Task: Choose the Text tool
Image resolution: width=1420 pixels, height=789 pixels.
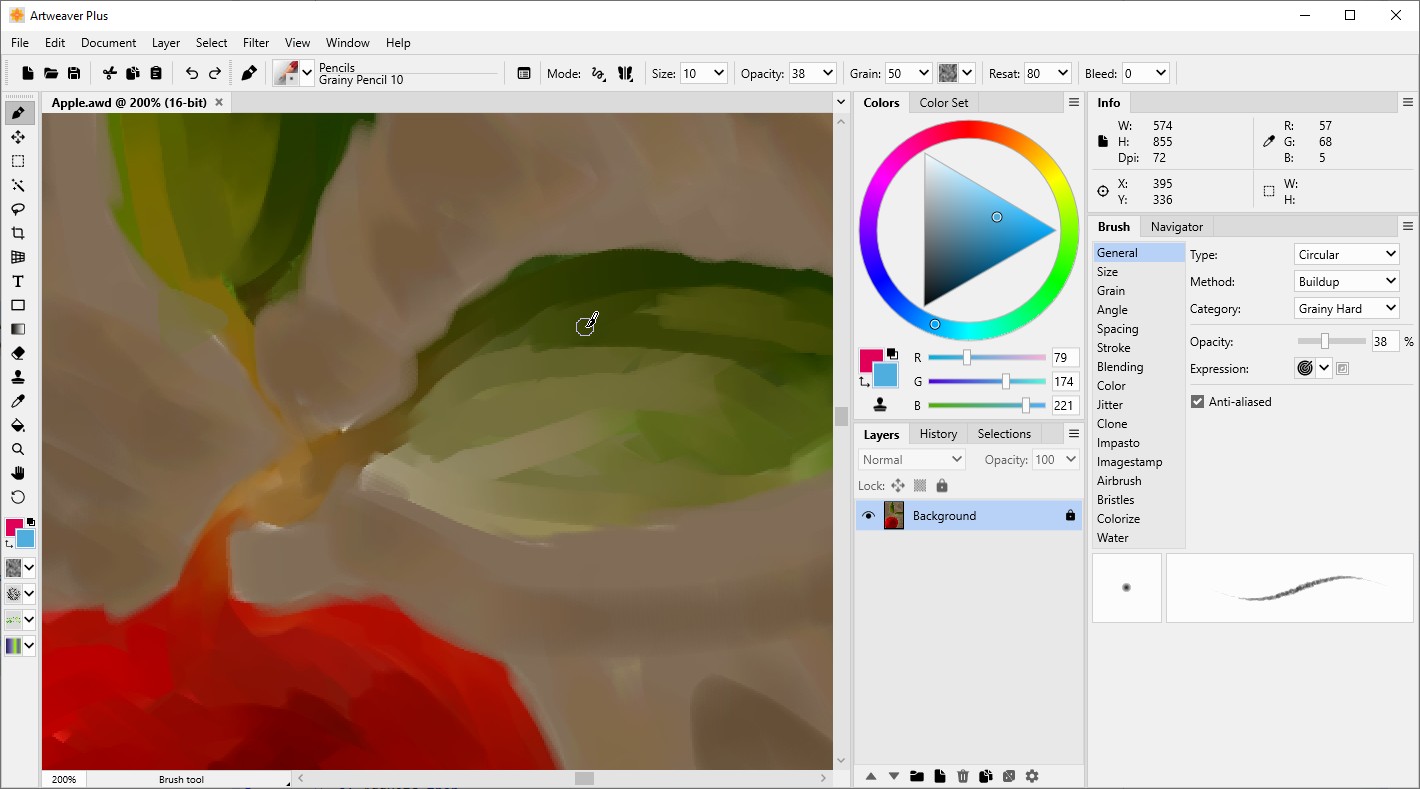Action: pos(18,281)
